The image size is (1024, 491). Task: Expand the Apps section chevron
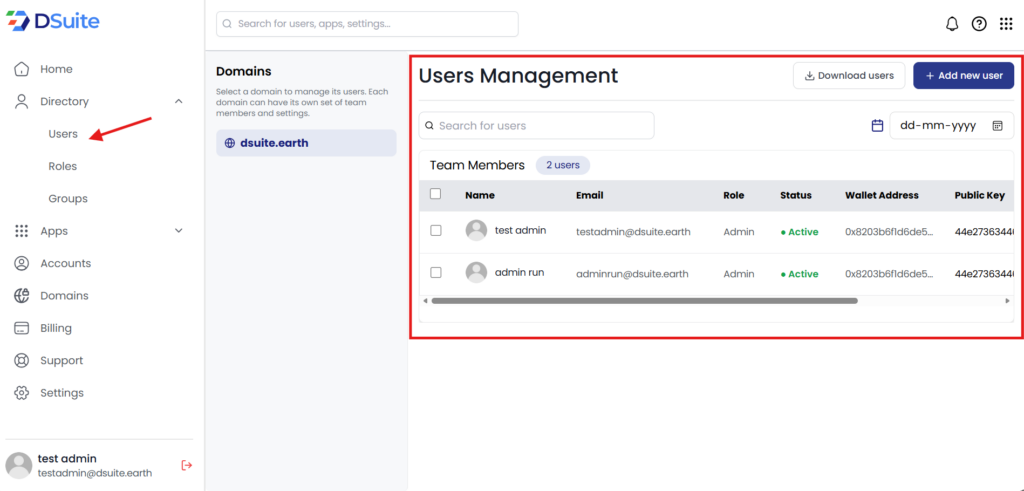tap(179, 231)
